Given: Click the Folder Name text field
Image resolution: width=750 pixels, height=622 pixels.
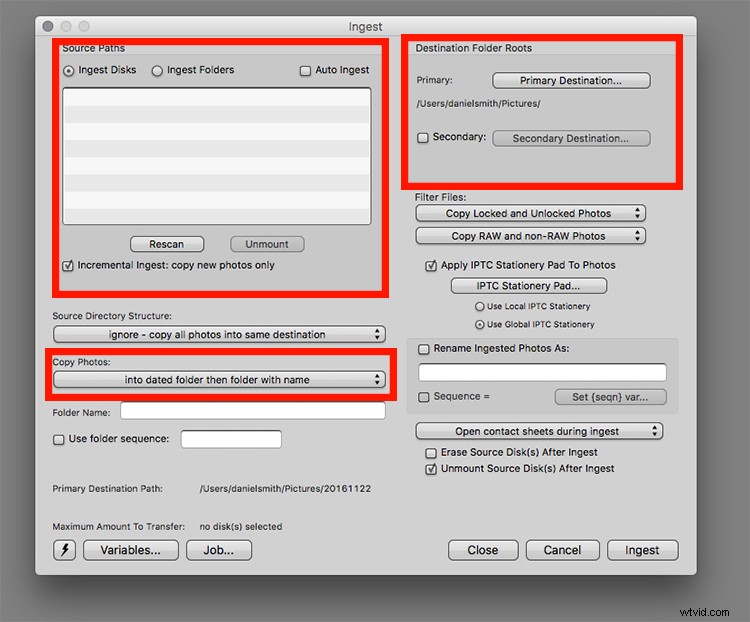Looking at the screenshot, I should click(253, 411).
